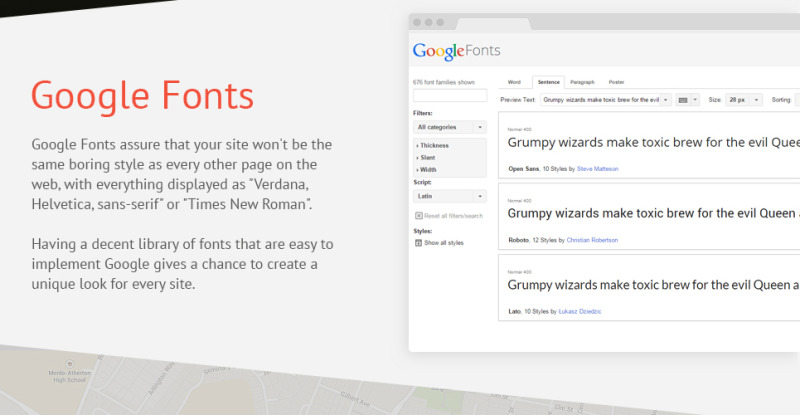Click the Gilbert Ave label on the map
This screenshot has height=415, width=800.
[355, 400]
